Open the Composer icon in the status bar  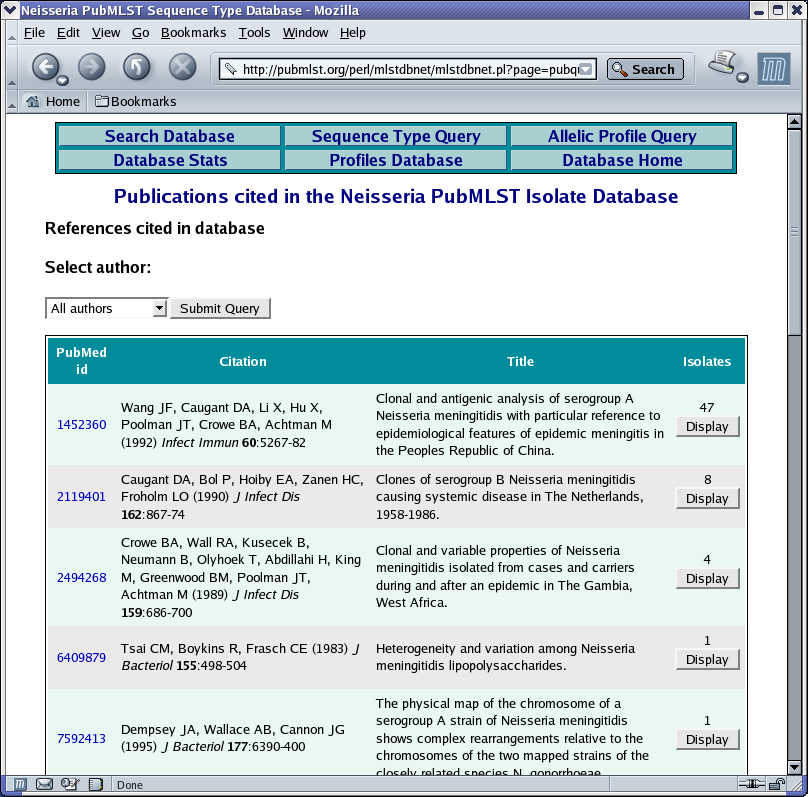click(x=70, y=785)
